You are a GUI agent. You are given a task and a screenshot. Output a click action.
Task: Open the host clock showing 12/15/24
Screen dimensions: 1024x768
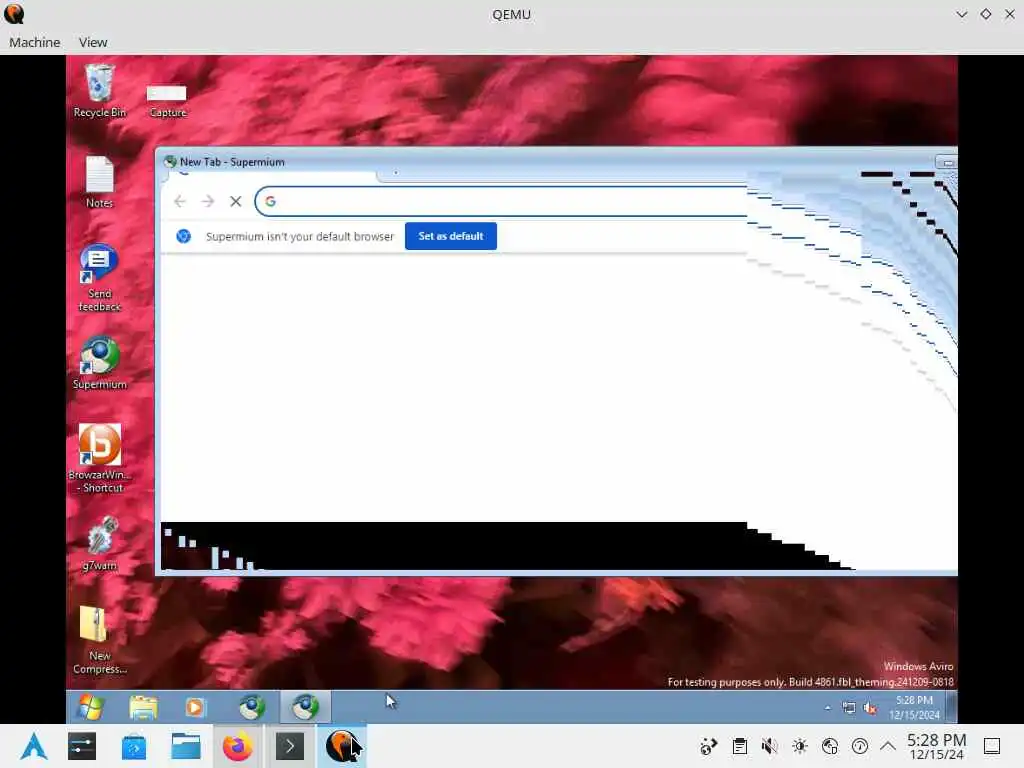(936, 746)
